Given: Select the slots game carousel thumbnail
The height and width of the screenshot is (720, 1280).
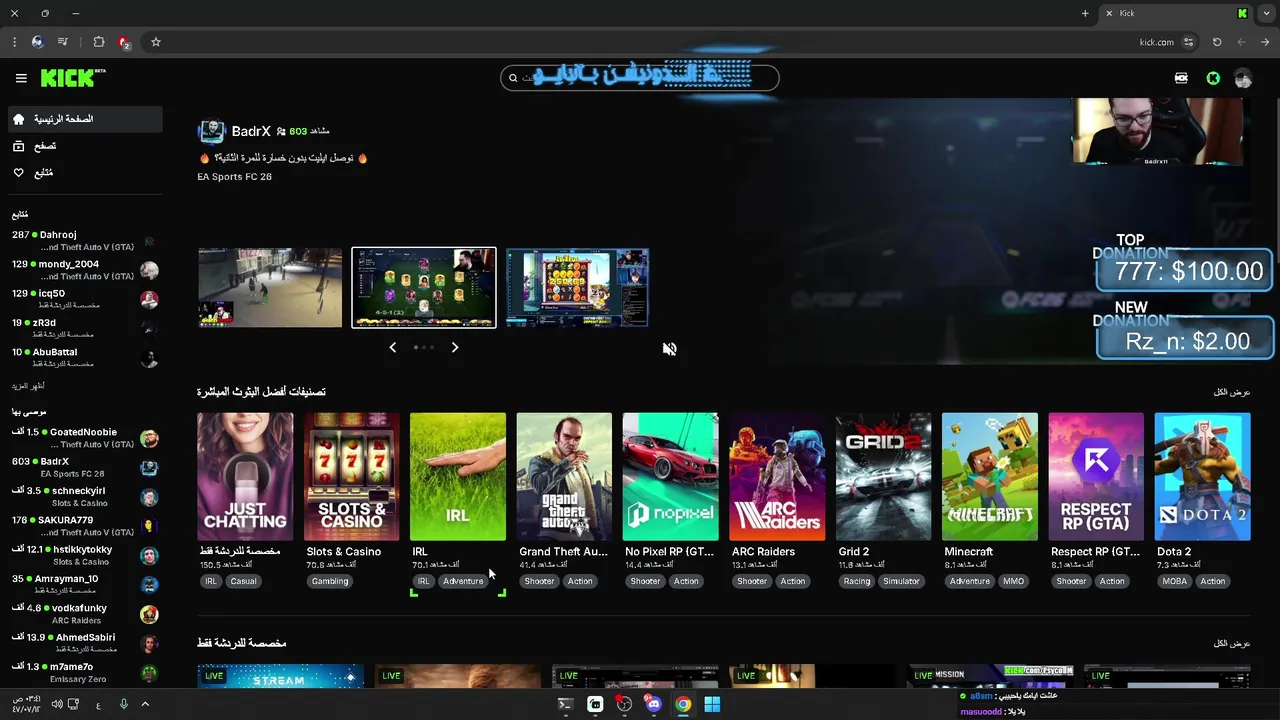Looking at the screenshot, I should tap(577, 288).
